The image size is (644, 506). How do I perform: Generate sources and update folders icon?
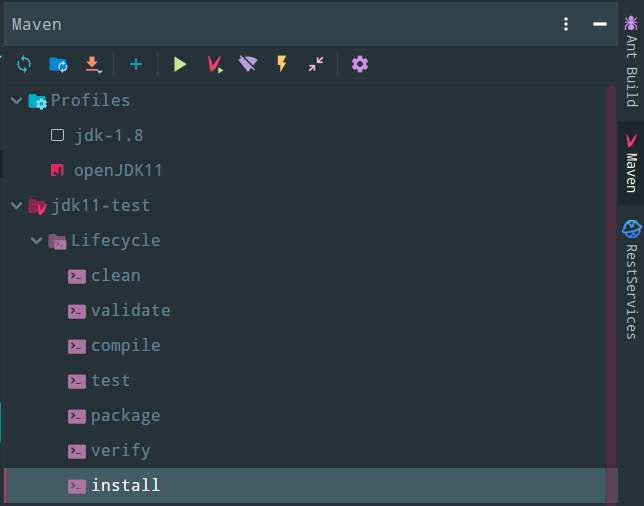click(x=58, y=64)
